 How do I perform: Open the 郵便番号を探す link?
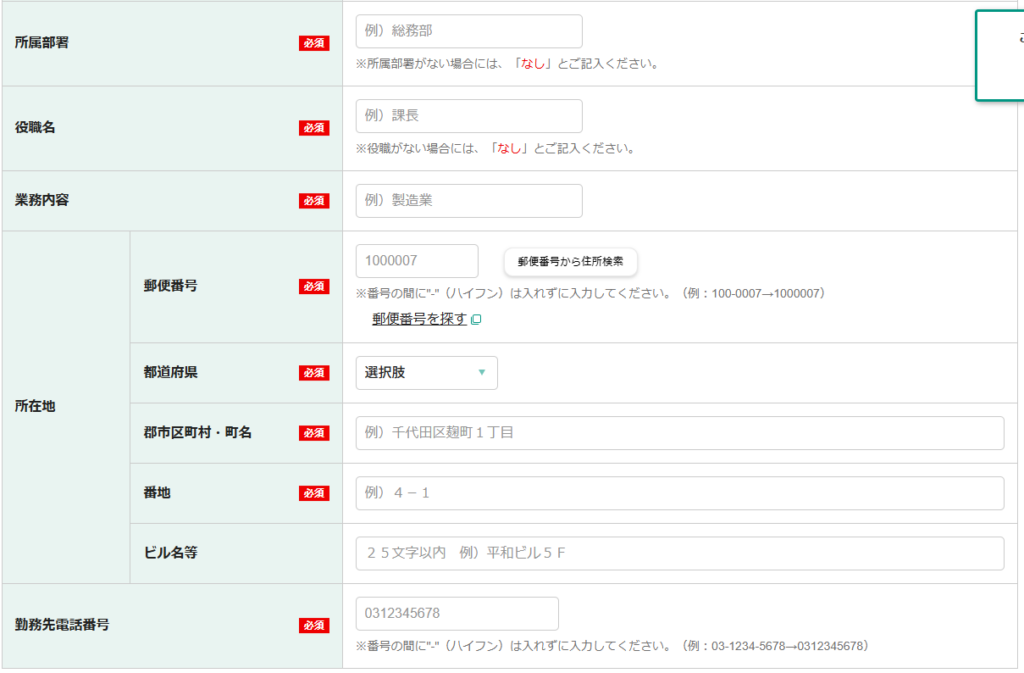419,320
